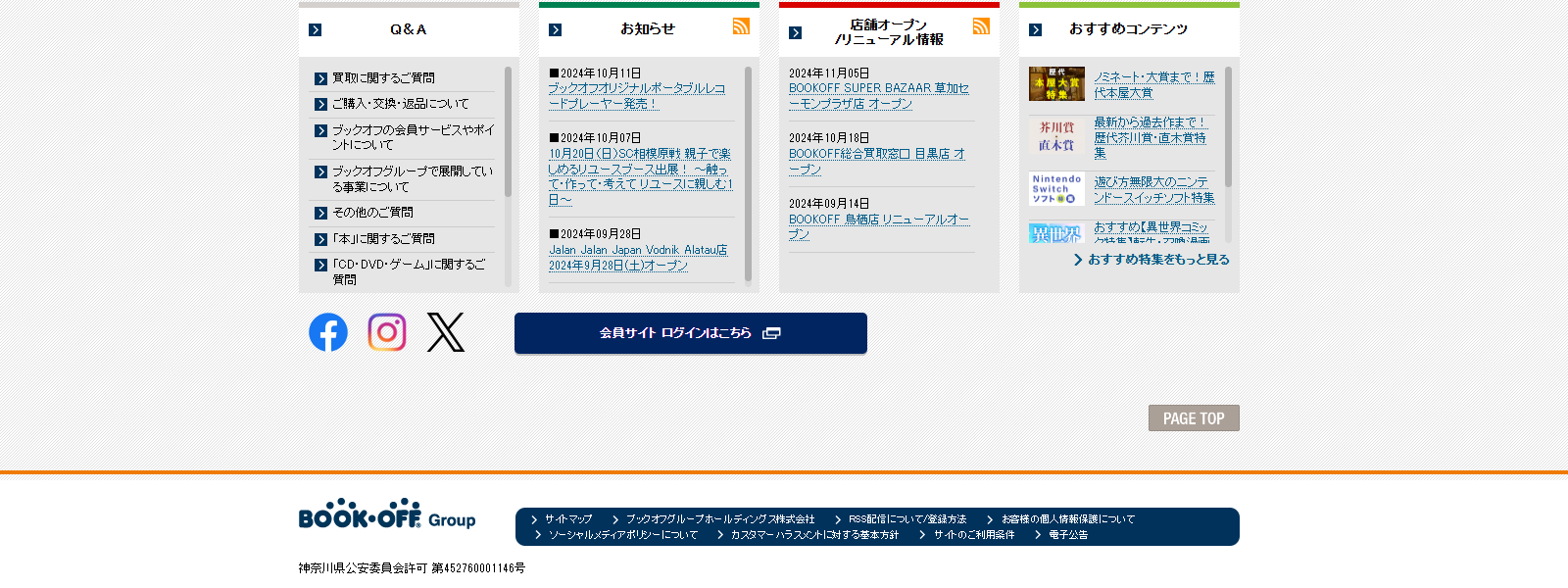The height and width of the screenshot is (588, 1568).
Task: Click arrow icon next to 買取に関するご質問
Action: pyautogui.click(x=321, y=78)
